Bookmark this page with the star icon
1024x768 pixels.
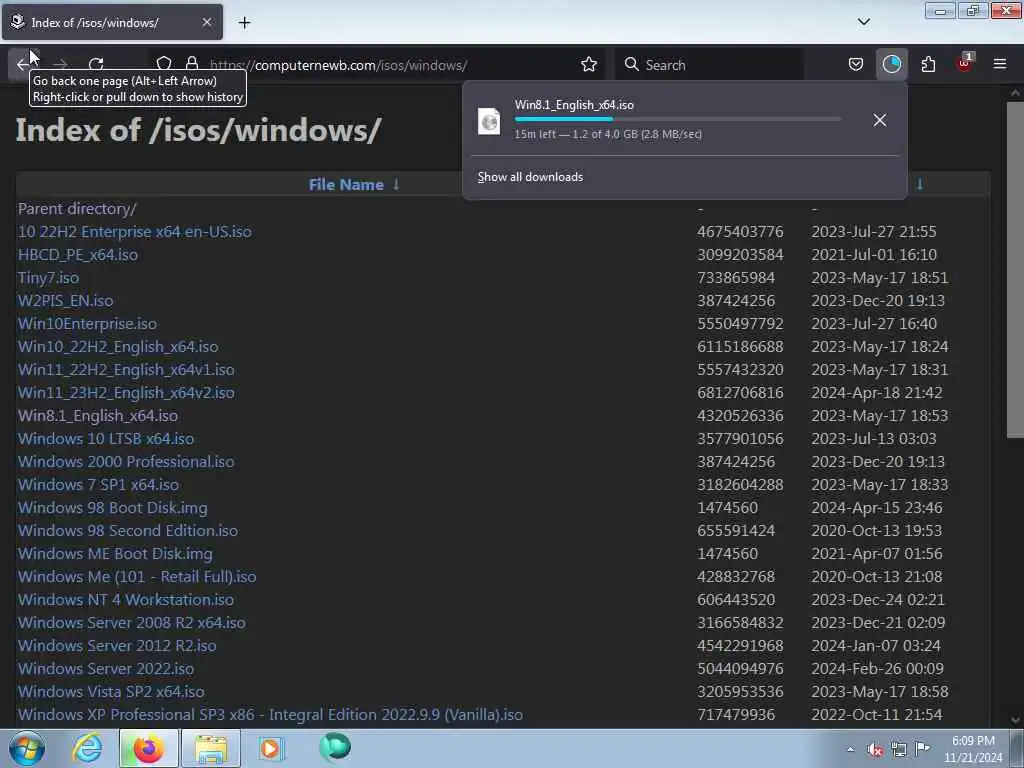coord(588,64)
